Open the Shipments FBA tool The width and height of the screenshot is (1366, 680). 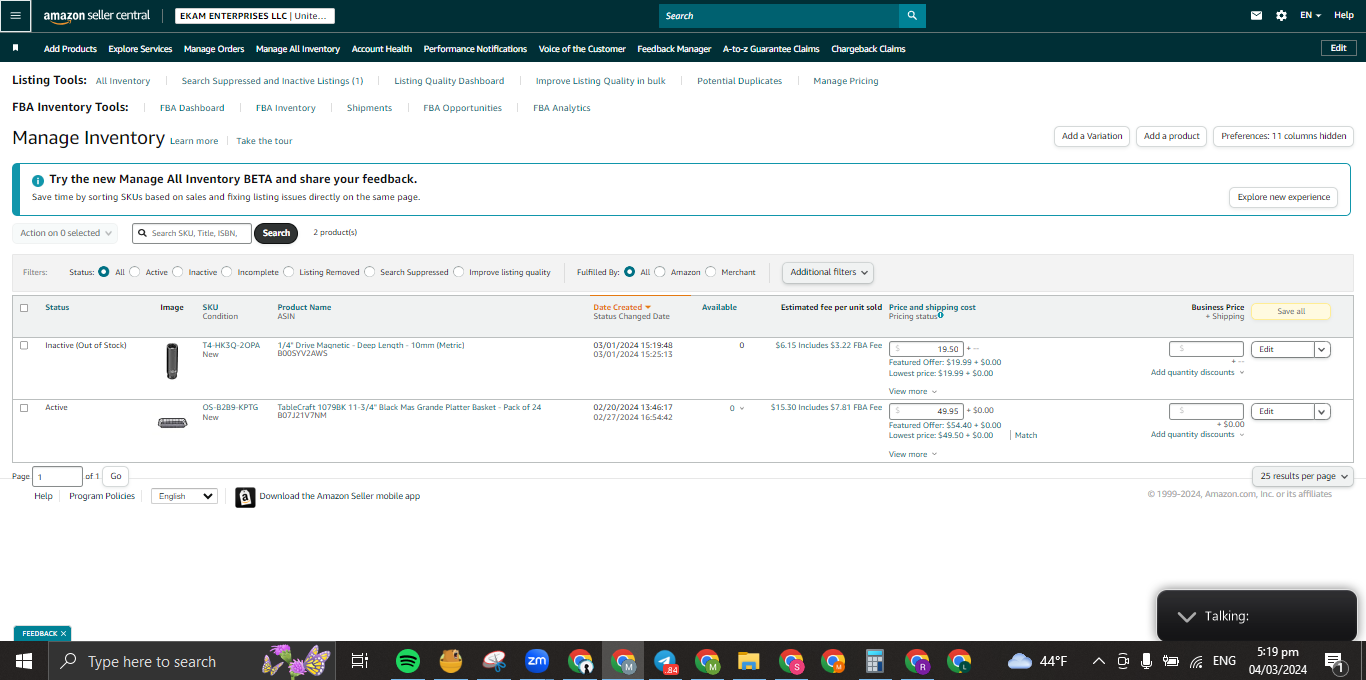point(369,108)
